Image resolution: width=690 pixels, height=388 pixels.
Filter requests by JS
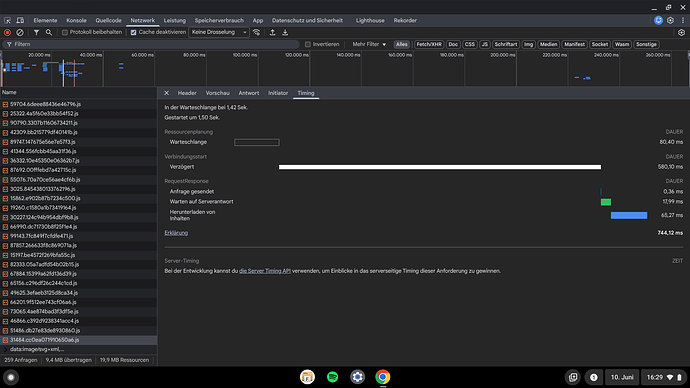[484, 44]
